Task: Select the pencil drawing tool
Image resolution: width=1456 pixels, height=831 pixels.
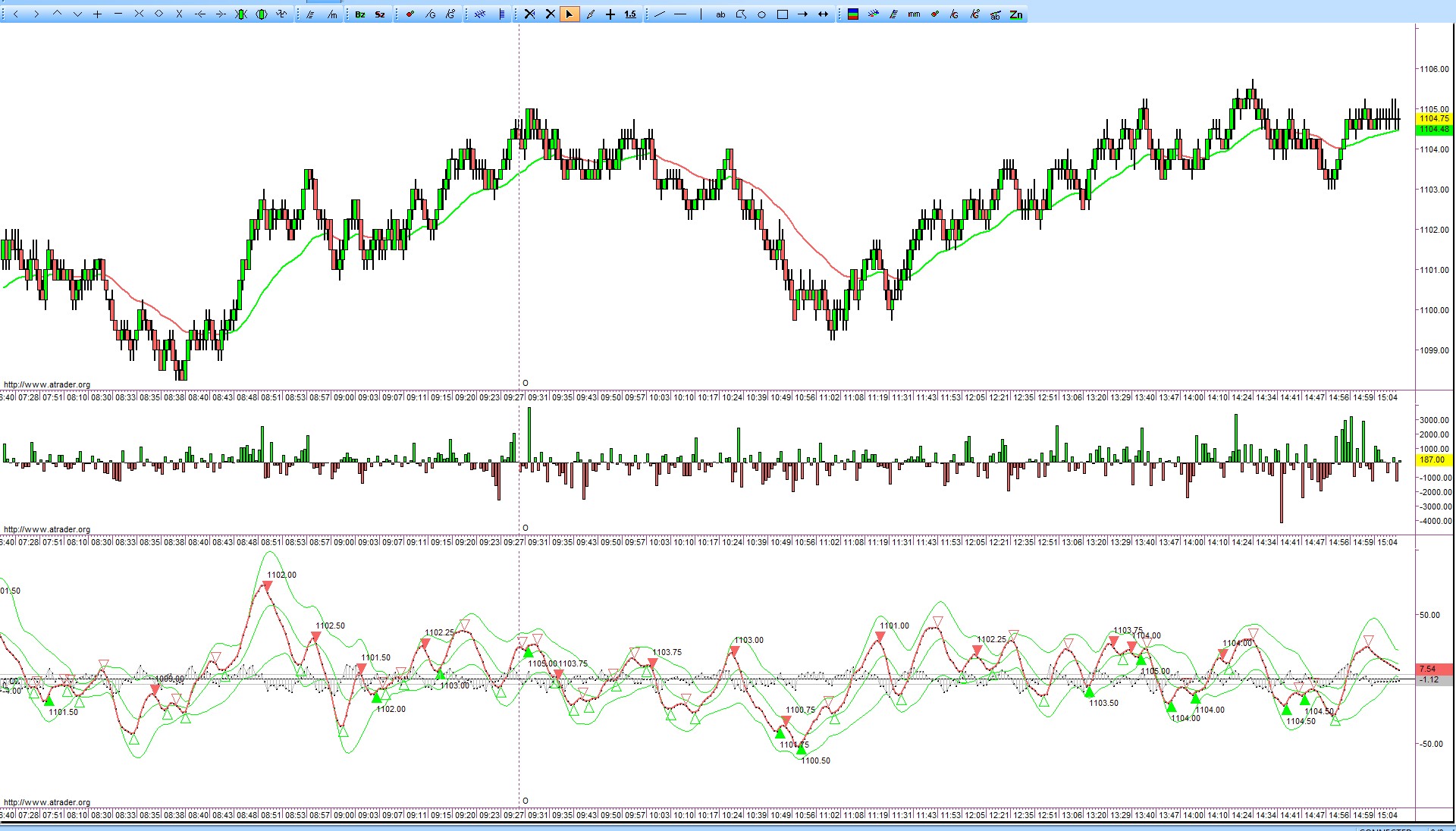Action: 590,14
